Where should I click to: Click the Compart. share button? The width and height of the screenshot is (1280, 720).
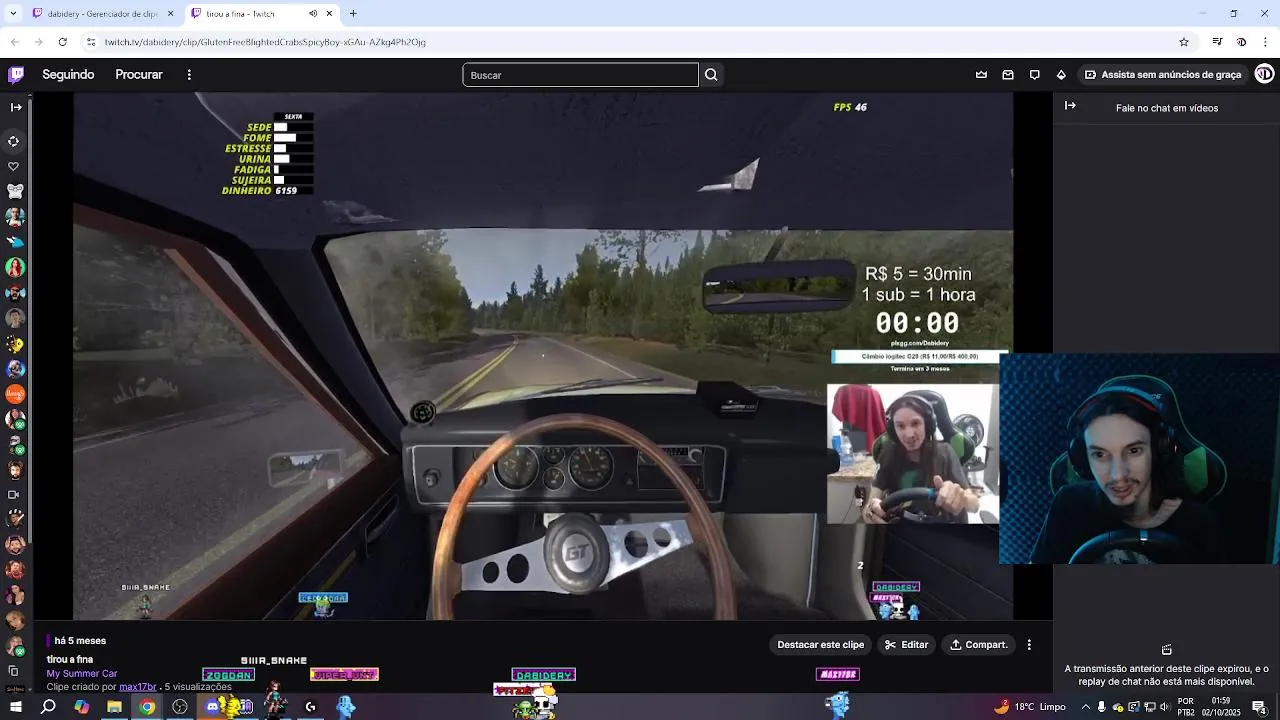[x=978, y=645]
